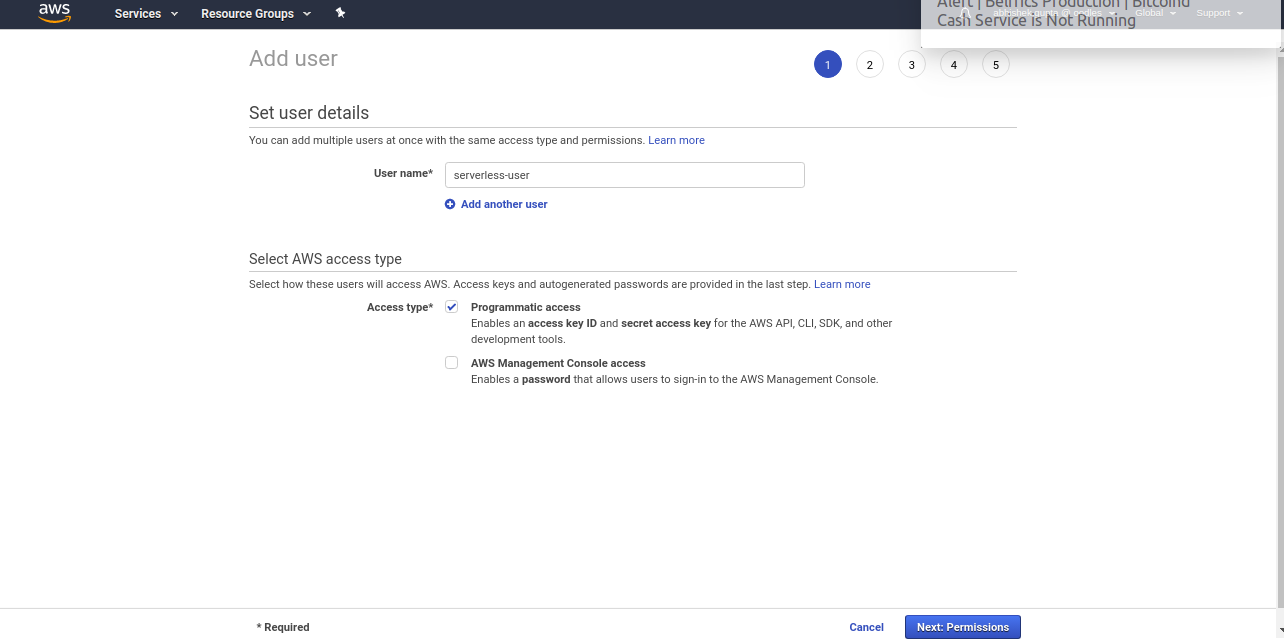Viewport: 1284px width, 640px height.
Task: Click the pin shortcut icon in navbar
Action: [x=340, y=13]
